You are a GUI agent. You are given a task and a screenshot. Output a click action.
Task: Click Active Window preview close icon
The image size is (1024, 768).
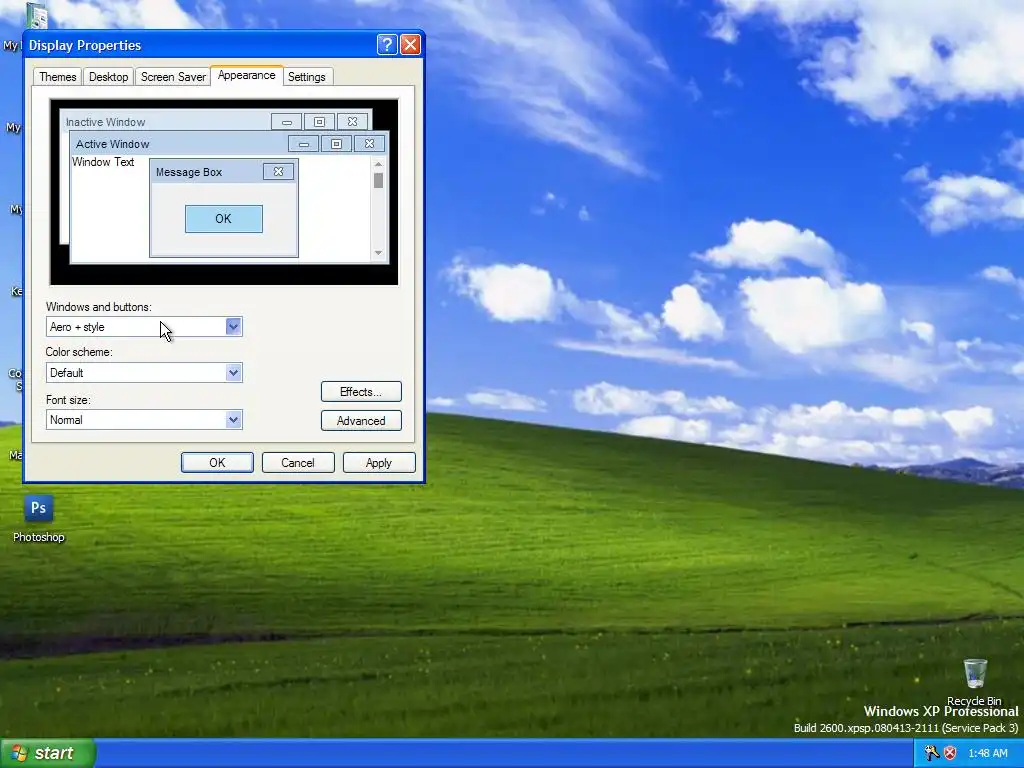(369, 144)
